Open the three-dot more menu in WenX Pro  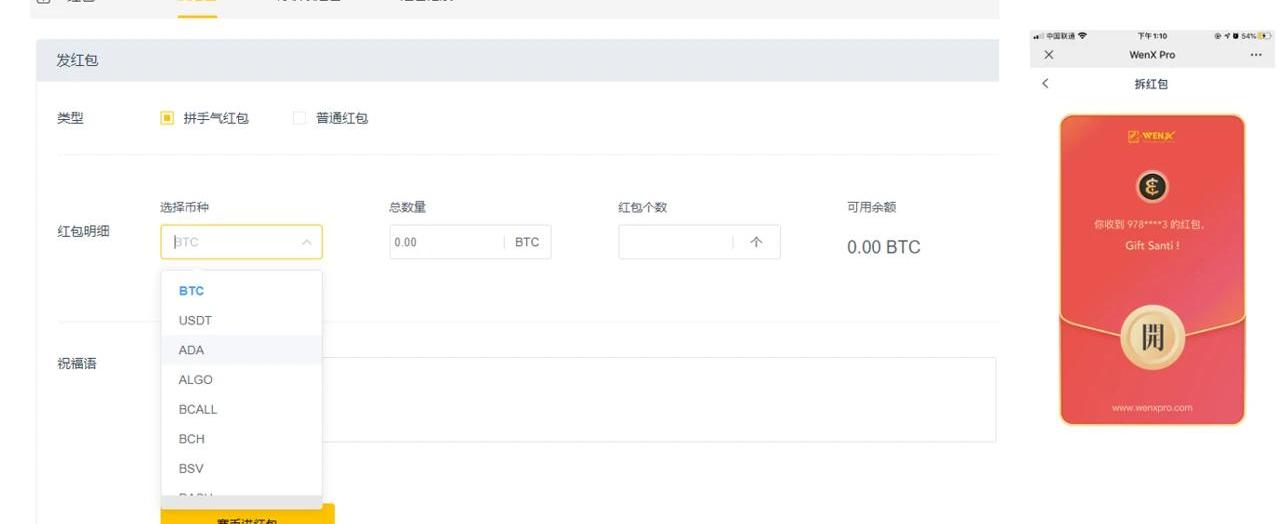1256,55
